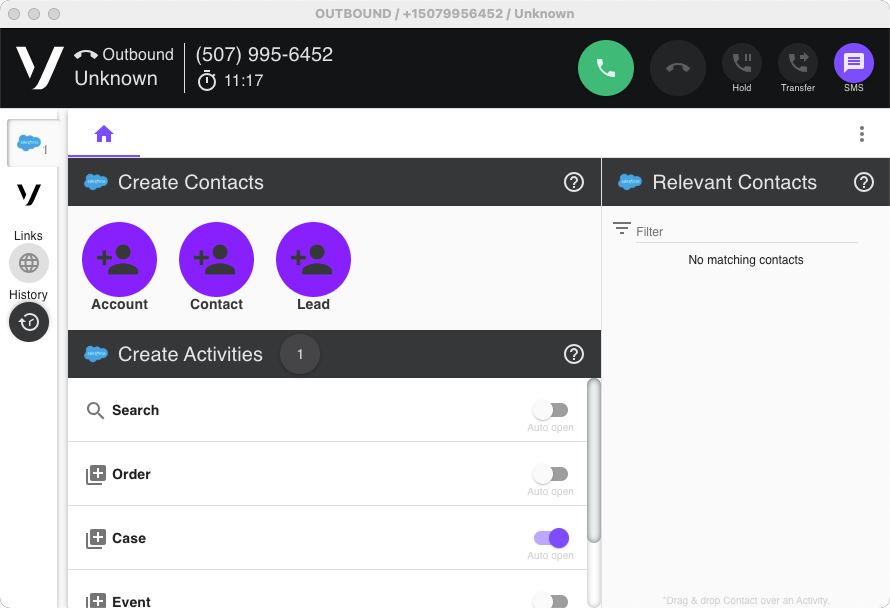
Task: Disable the Case auto open toggle
Action: [x=551, y=538]
